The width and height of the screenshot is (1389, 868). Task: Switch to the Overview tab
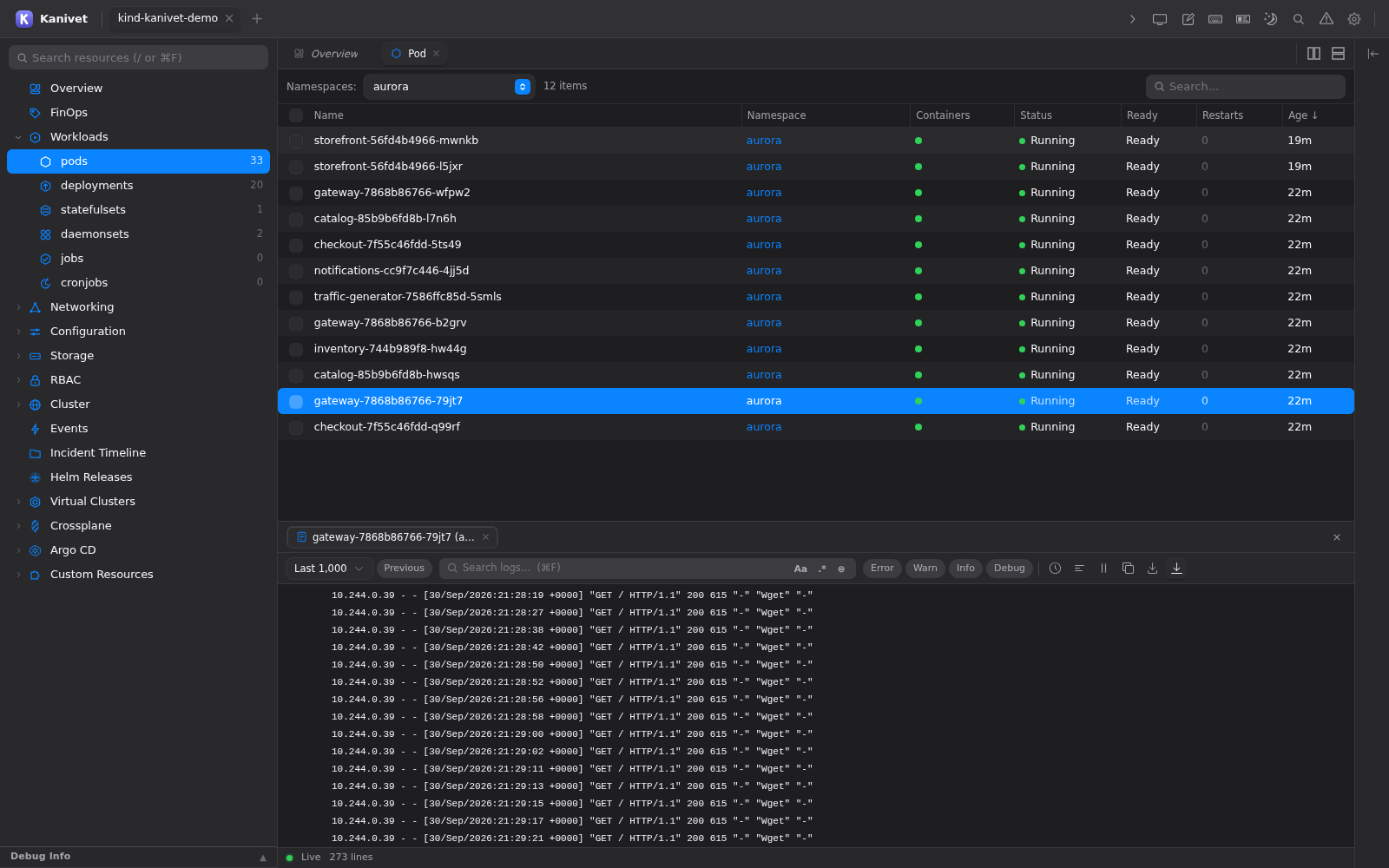pyautogui.click(x=326, y=54)
